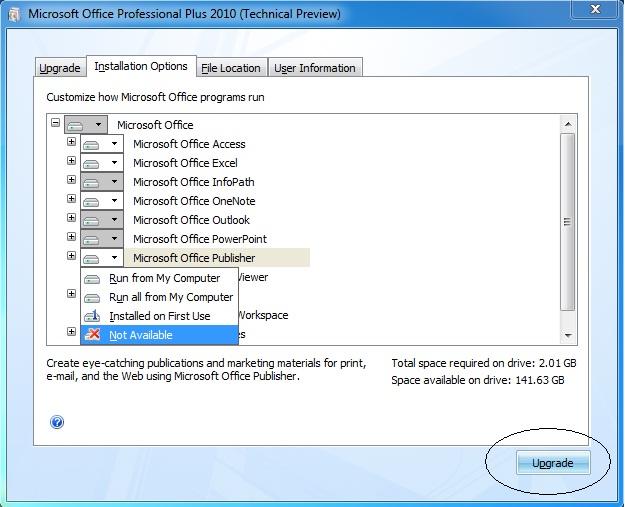Go to the User Information tab
Image resolution: width=625 pixels, height=507 pixels.
pos(315,68)
